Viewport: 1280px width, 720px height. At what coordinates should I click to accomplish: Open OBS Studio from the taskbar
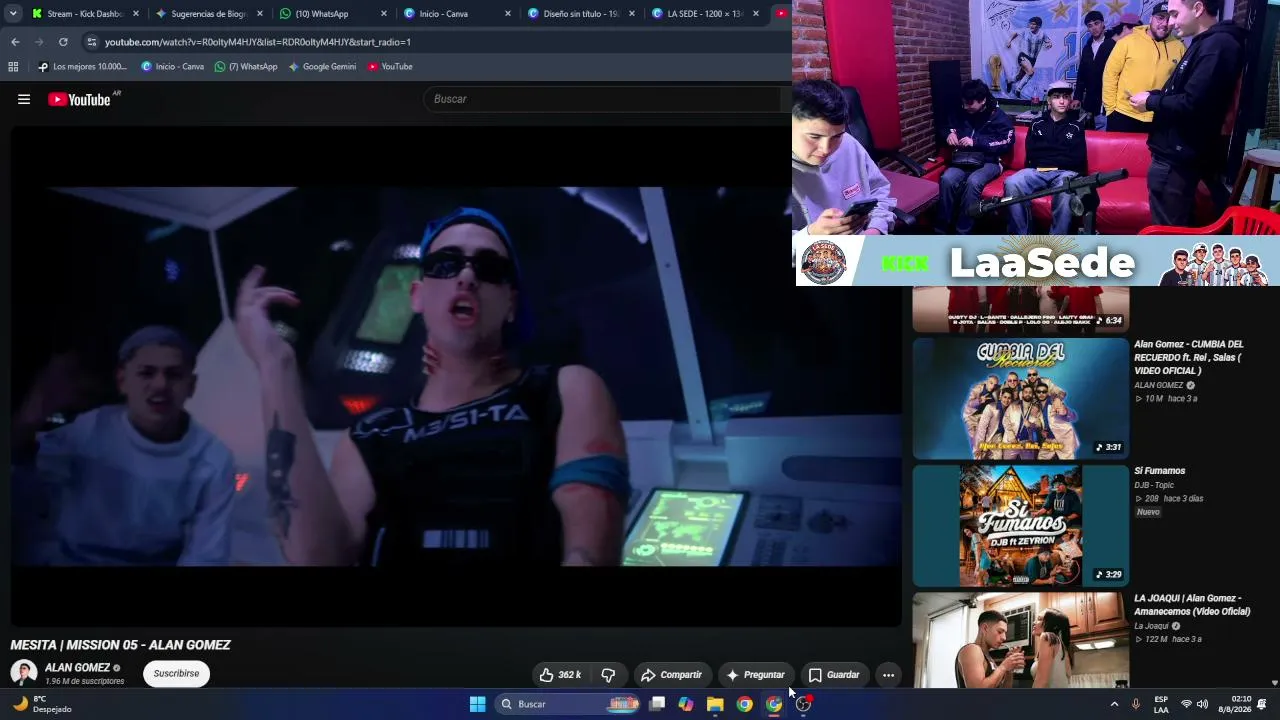(x=803, y=704)
